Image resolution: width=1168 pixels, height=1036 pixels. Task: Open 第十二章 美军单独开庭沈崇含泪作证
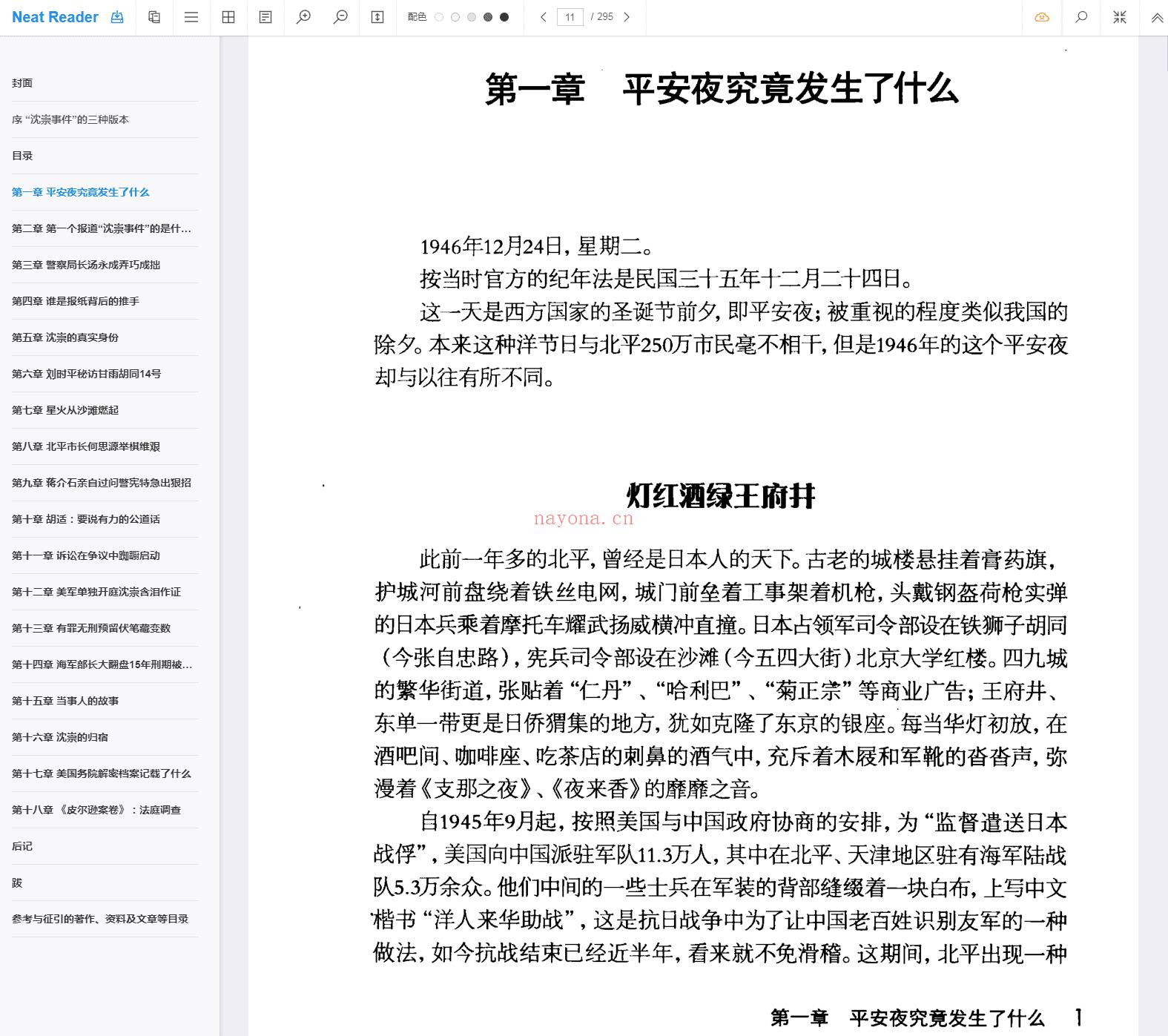pos(105,592)
